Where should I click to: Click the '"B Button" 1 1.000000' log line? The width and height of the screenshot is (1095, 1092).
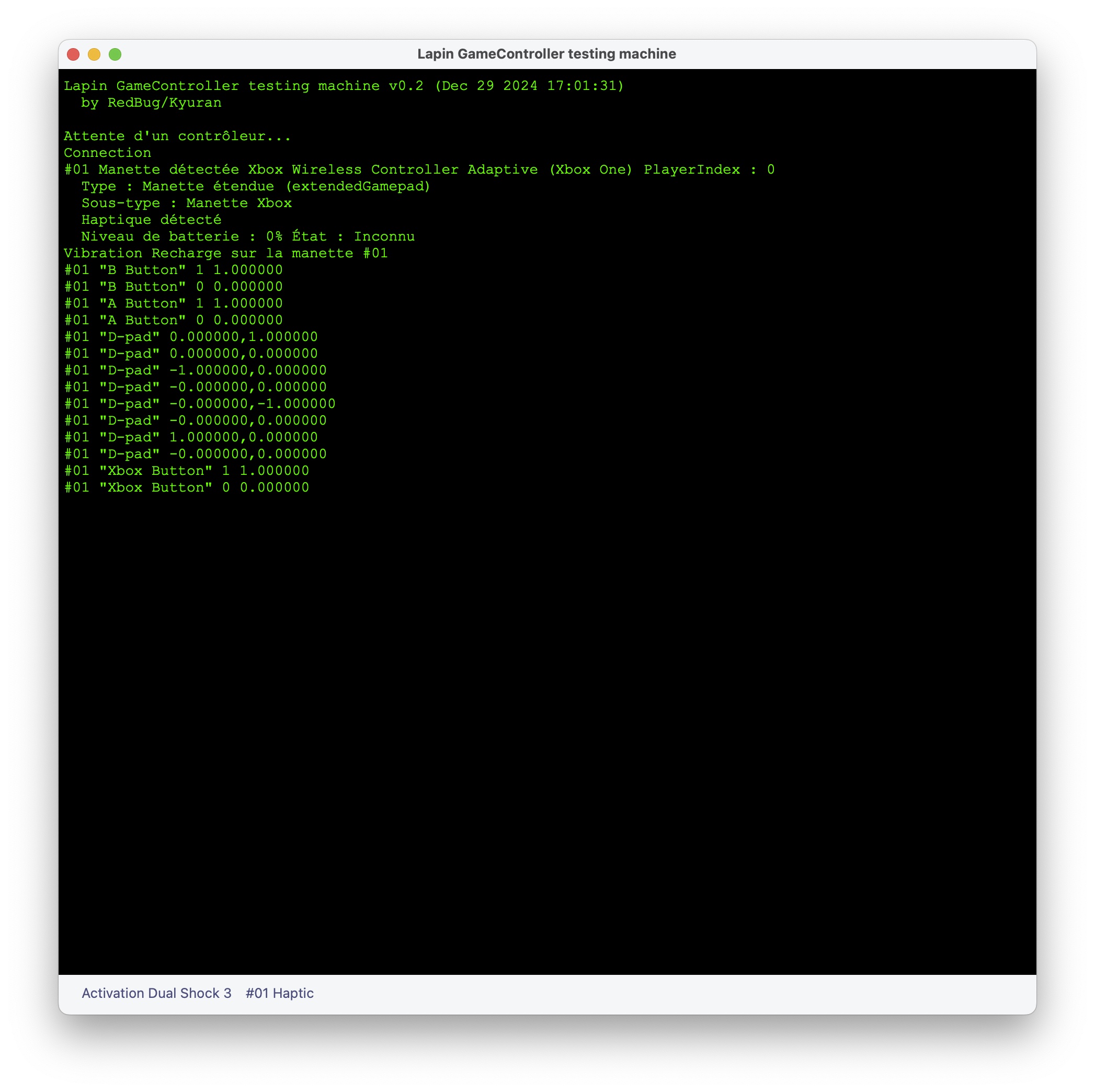(173, 270)
